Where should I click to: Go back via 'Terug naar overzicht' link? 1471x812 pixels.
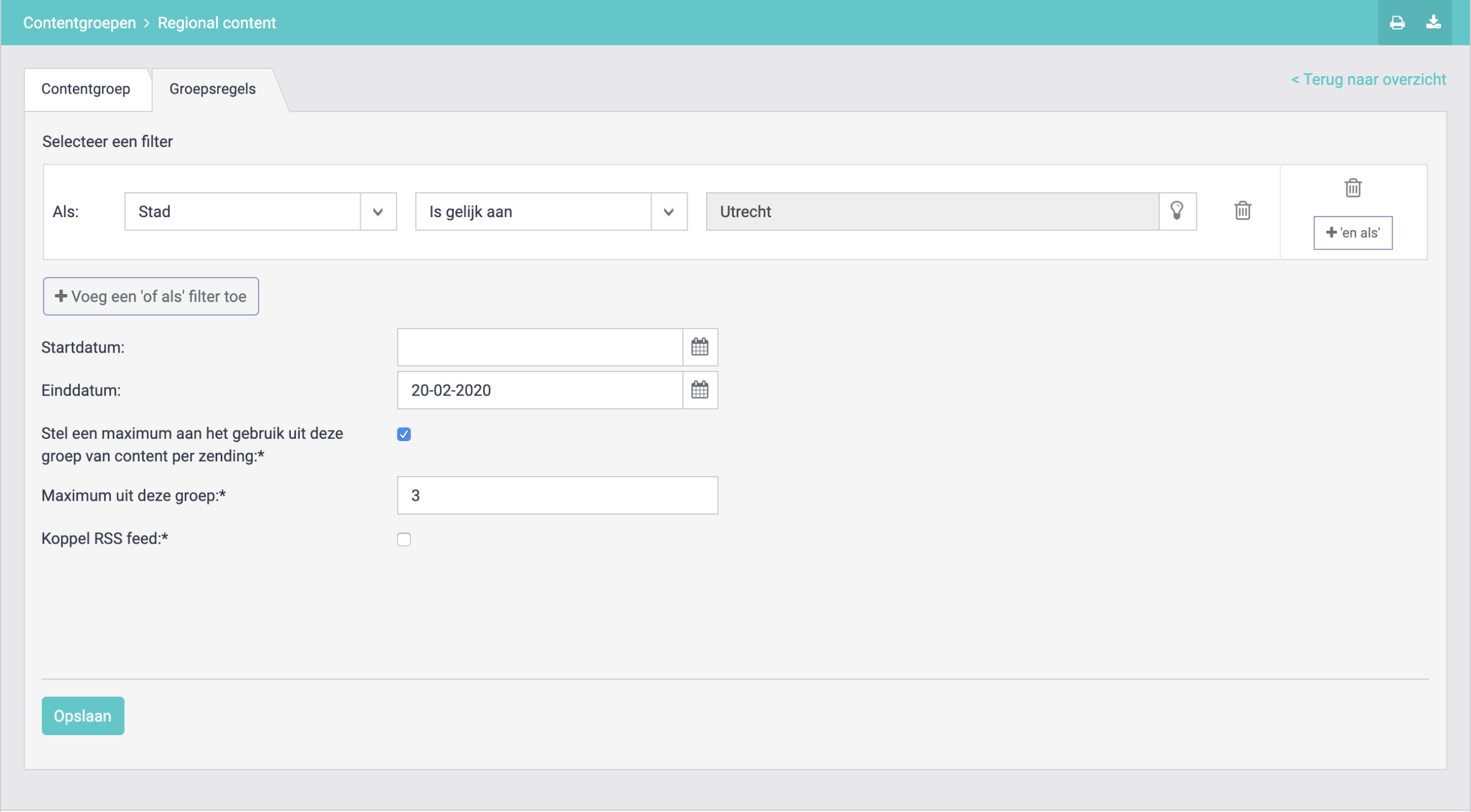coord(1368,79)
